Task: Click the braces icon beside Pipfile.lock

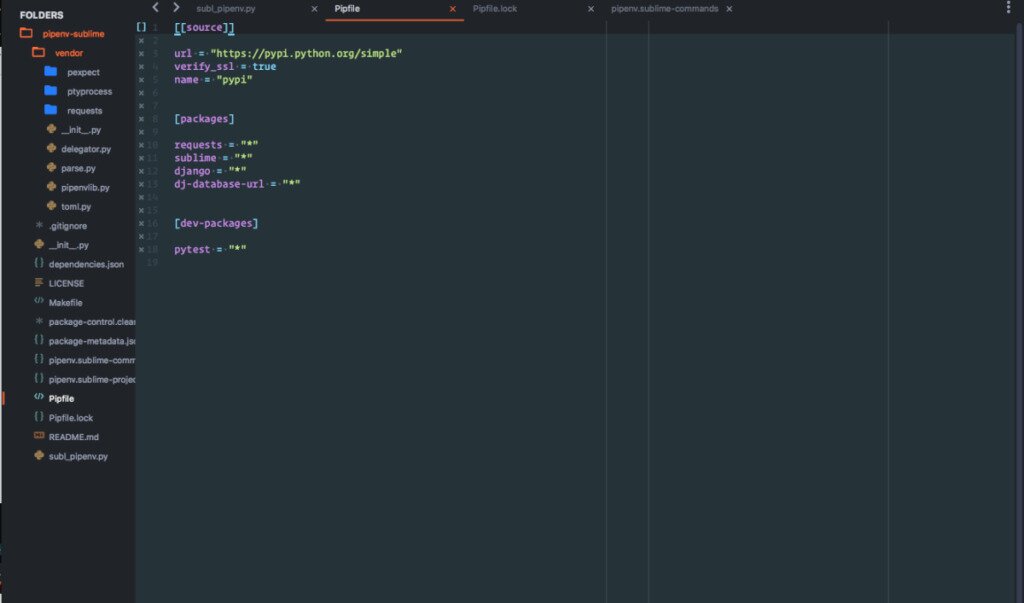Action: click(38, 417)
